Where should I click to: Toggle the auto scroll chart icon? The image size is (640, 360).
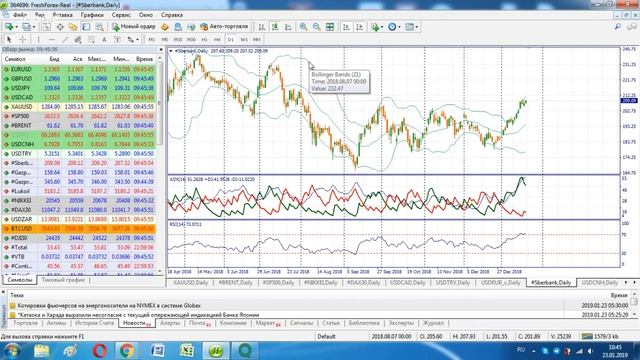(x=346, y=27)
